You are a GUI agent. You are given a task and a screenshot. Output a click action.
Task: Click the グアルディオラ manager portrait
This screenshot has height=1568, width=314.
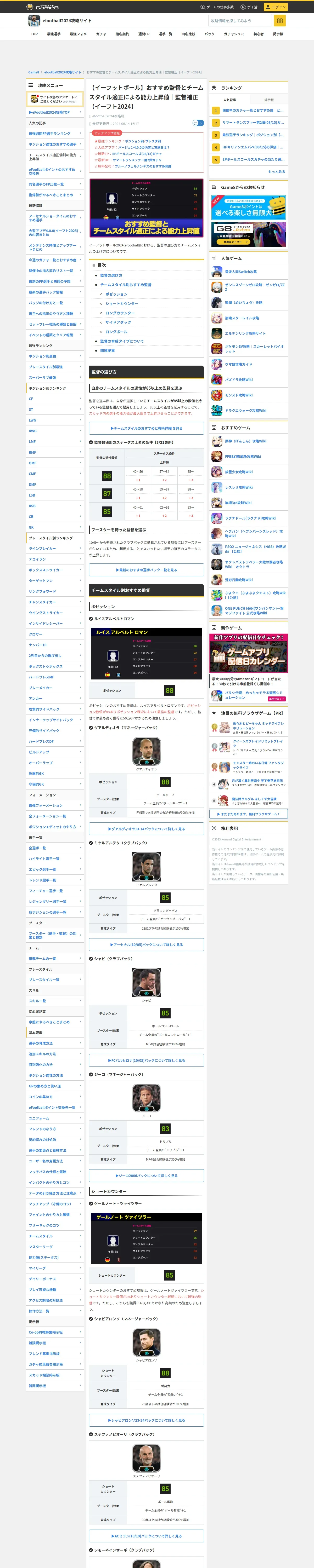pos(146,751)
